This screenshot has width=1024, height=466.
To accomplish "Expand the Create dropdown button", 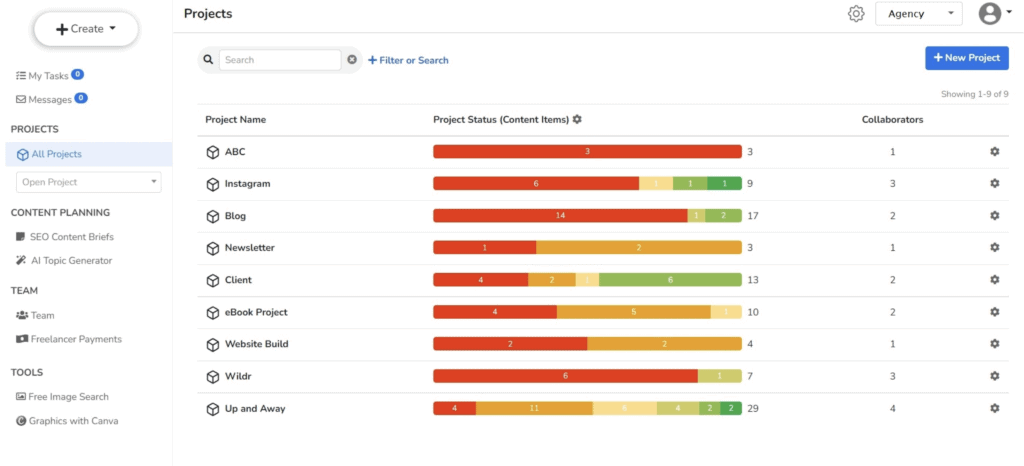I will (x=86, y=29).
